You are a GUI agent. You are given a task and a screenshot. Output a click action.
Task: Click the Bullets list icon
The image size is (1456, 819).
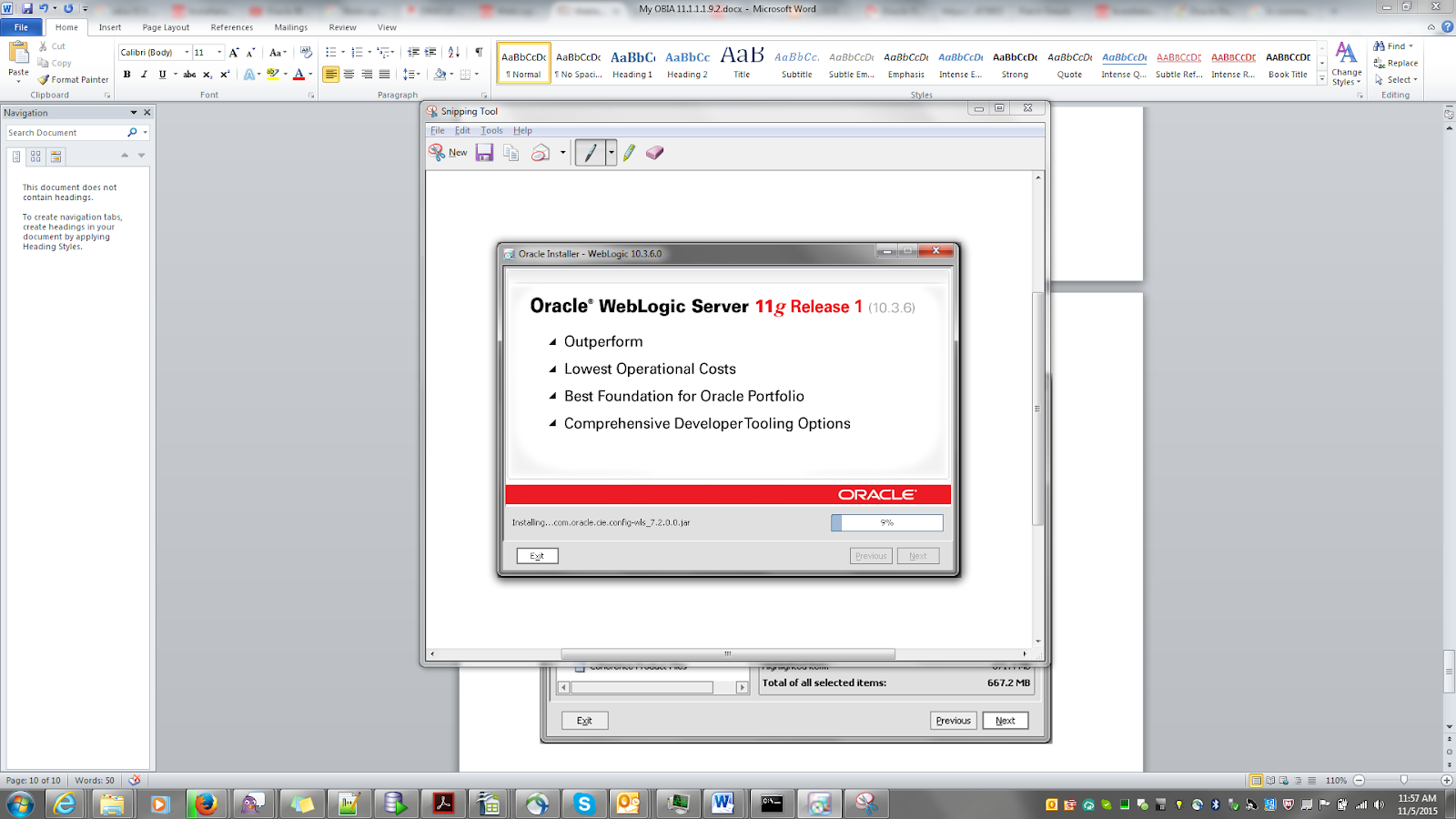[x=331, y=53]
